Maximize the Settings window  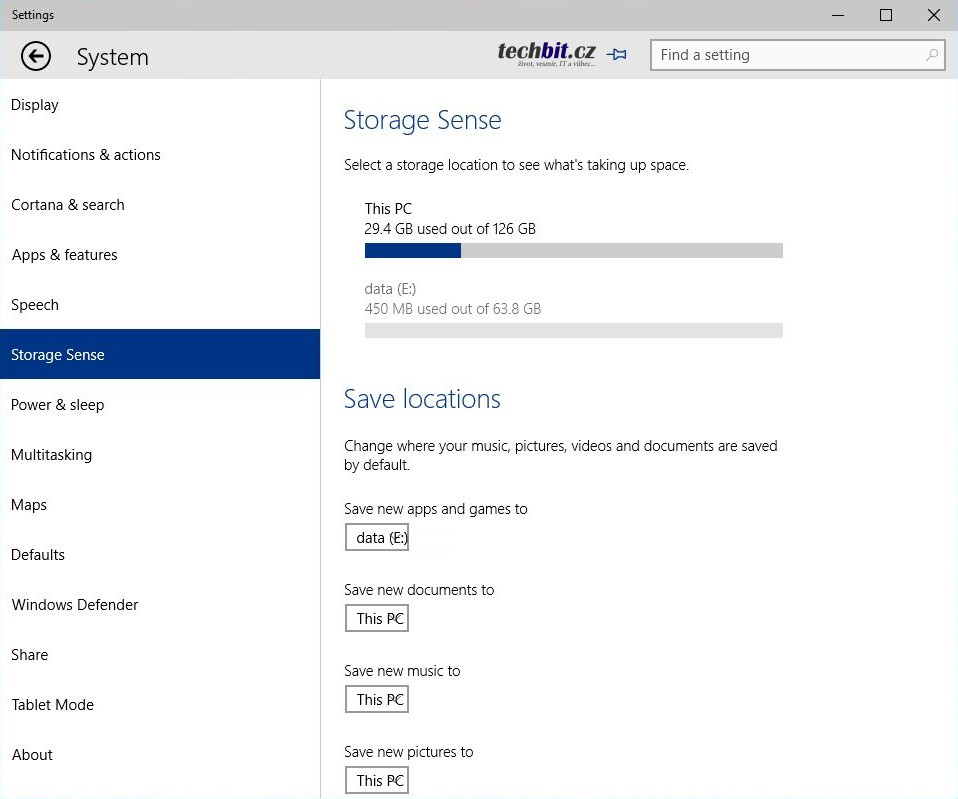[885, 15]
